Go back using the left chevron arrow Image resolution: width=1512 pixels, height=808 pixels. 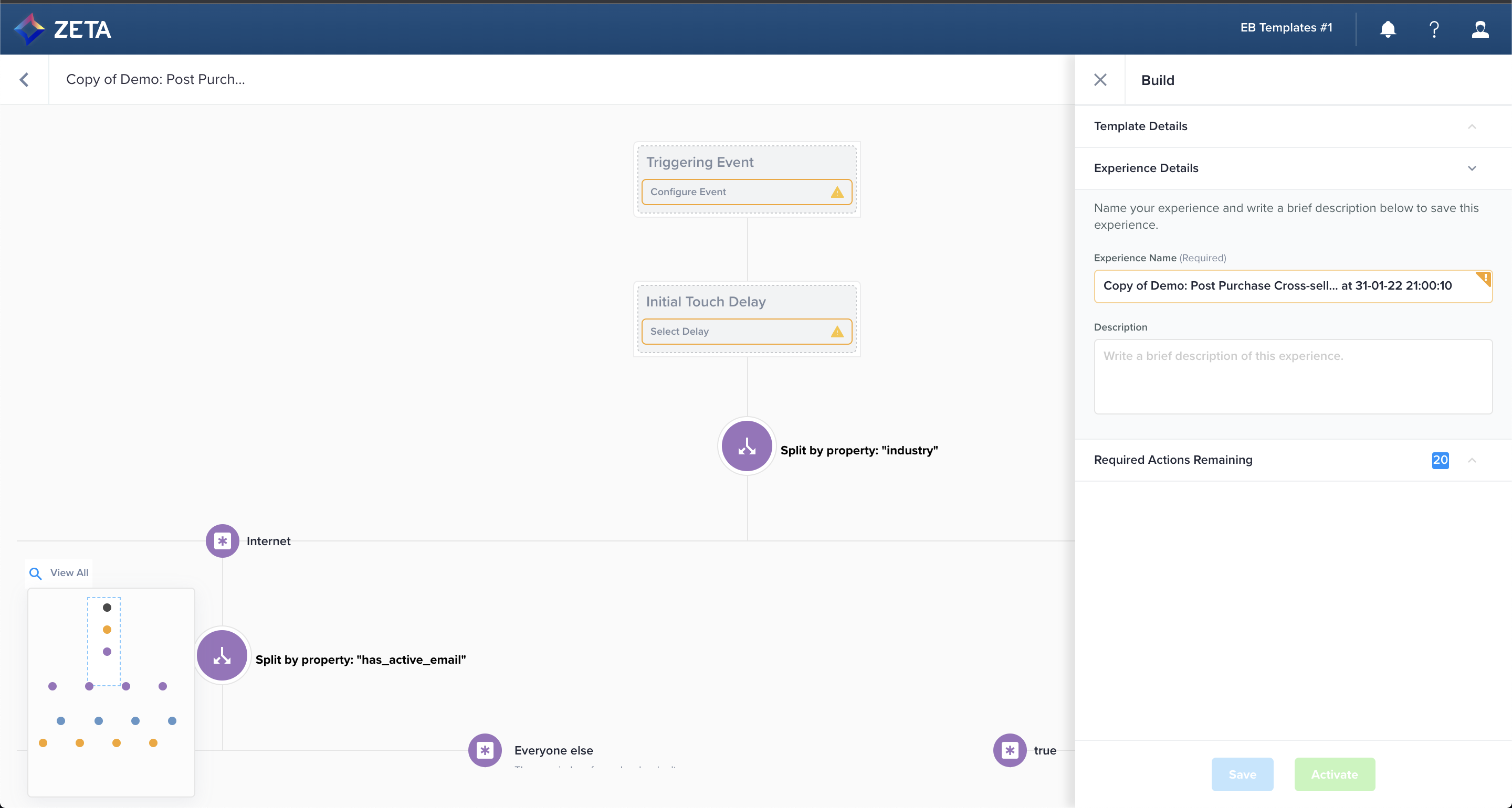24,80
